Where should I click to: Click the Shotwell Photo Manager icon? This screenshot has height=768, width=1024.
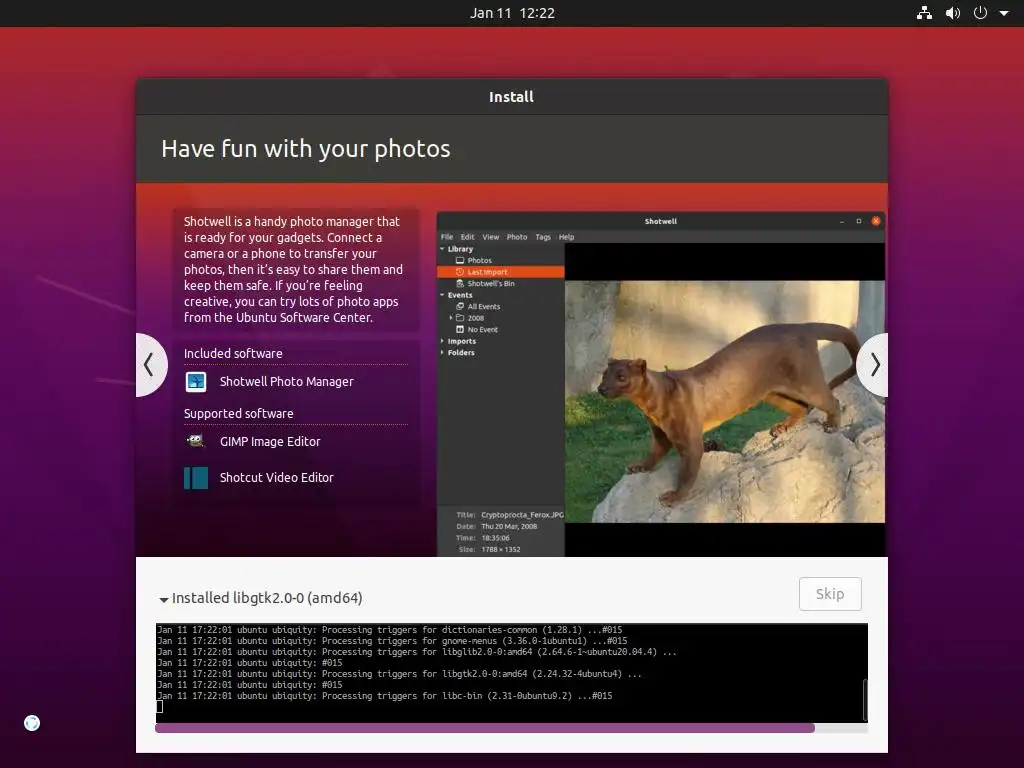[x=196, y=382]
